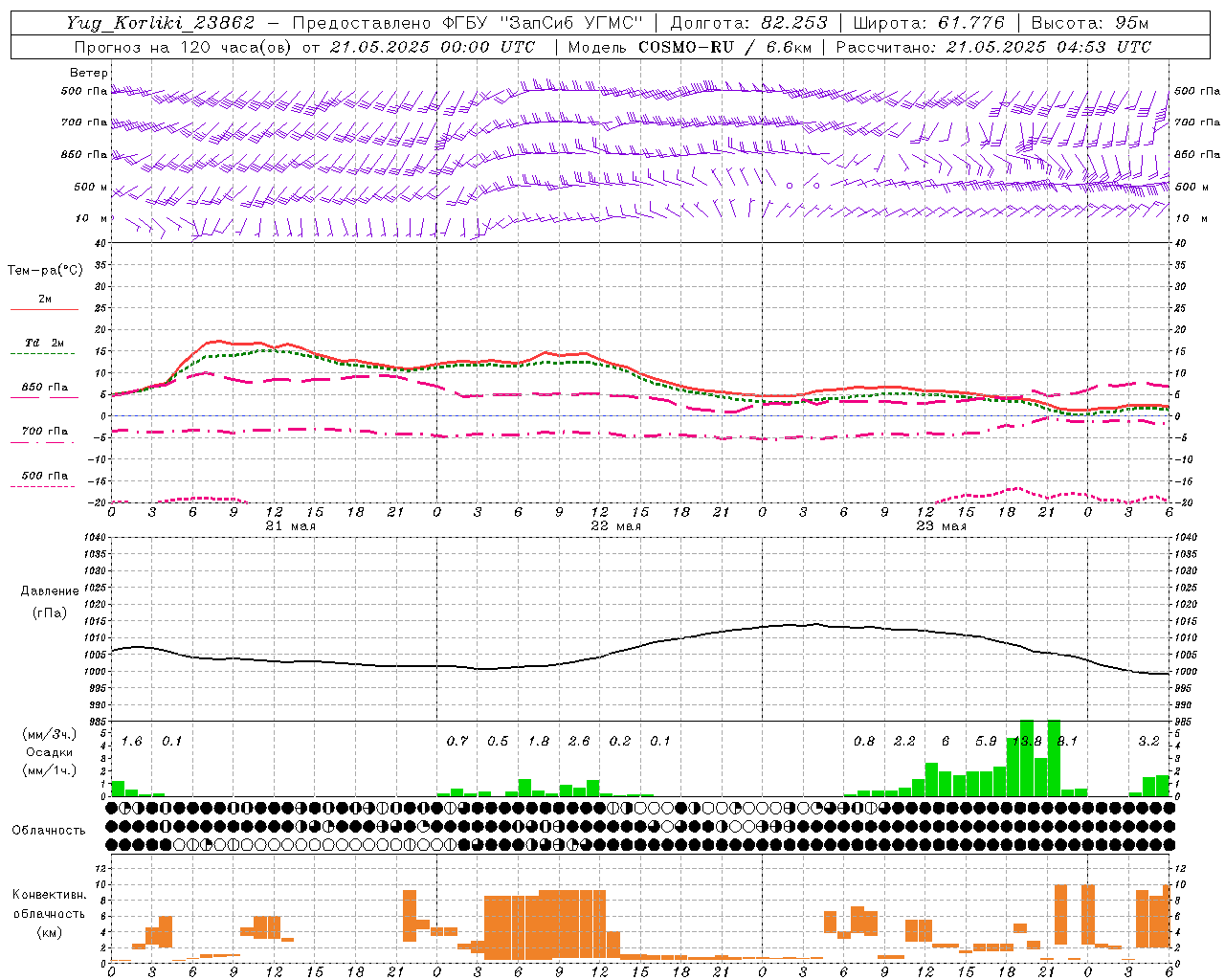This screenshot has height=980, width=1225.
Task: Click the 0.2 precipitation total
Action: pyautogui.click(x=620, y=741)
